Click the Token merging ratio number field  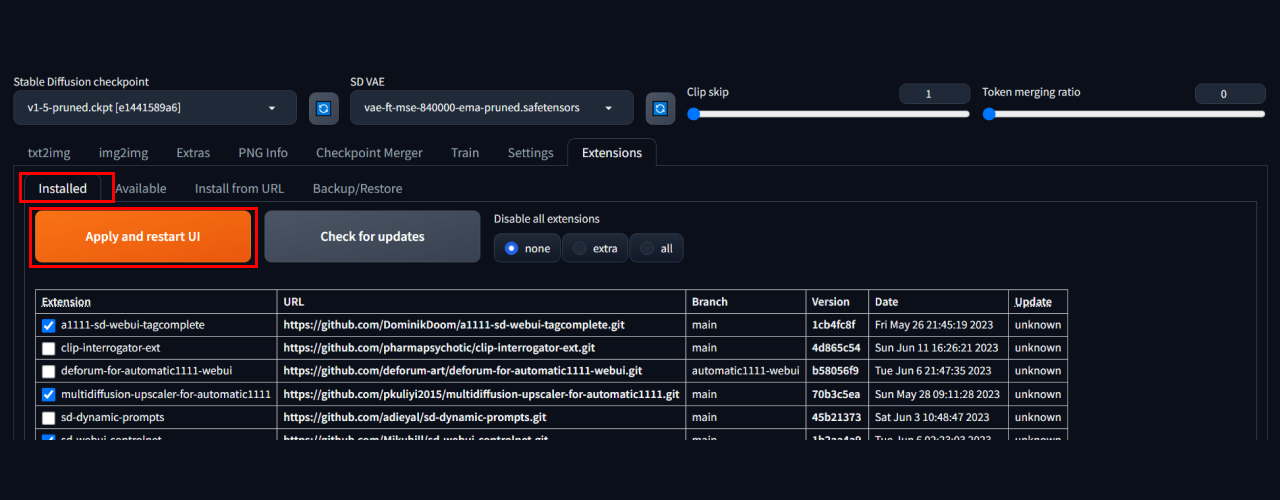pos(1223,94)
